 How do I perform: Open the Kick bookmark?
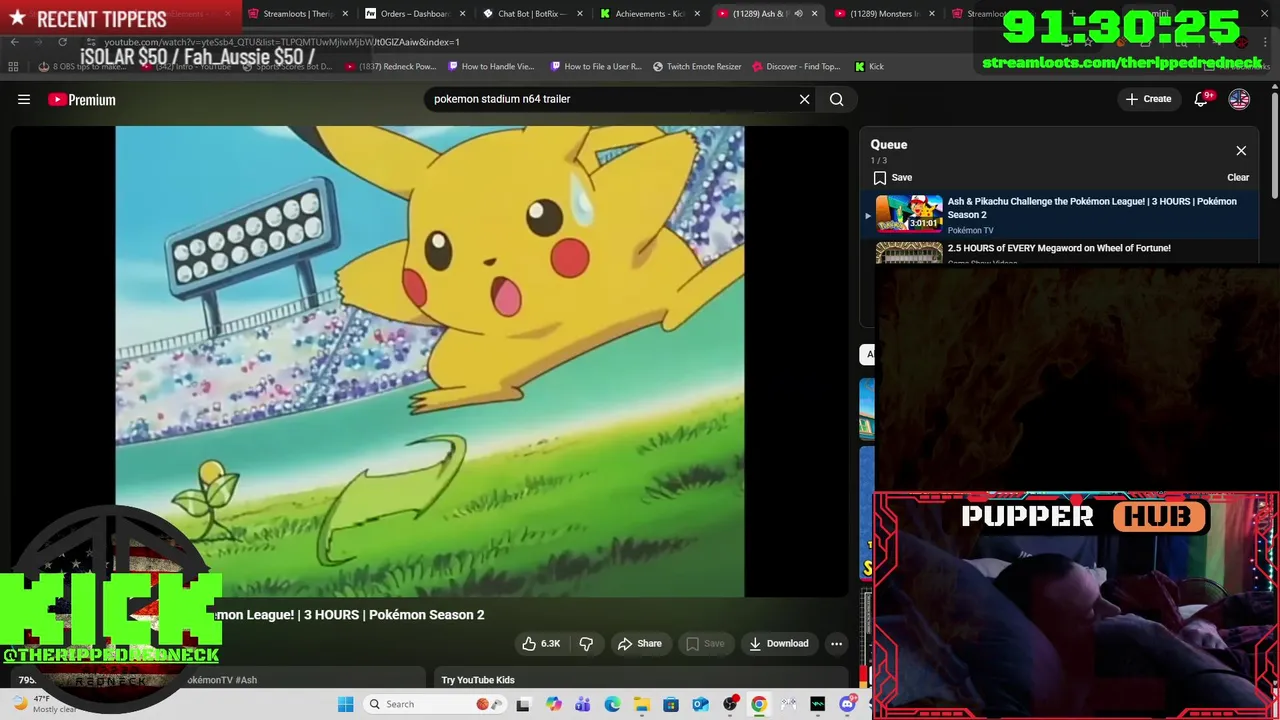869,67
